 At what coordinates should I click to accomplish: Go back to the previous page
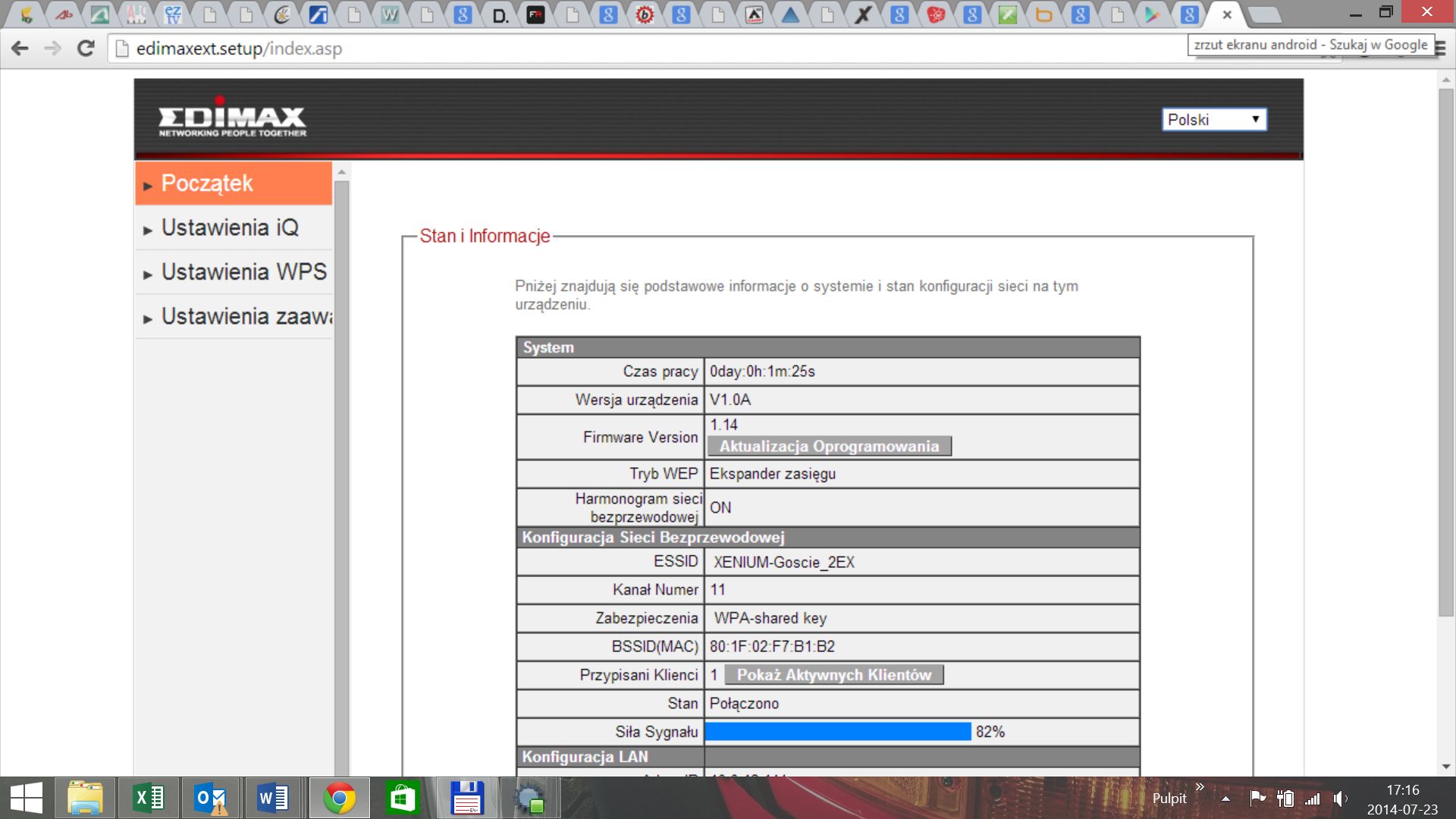(x=20, y=49)
